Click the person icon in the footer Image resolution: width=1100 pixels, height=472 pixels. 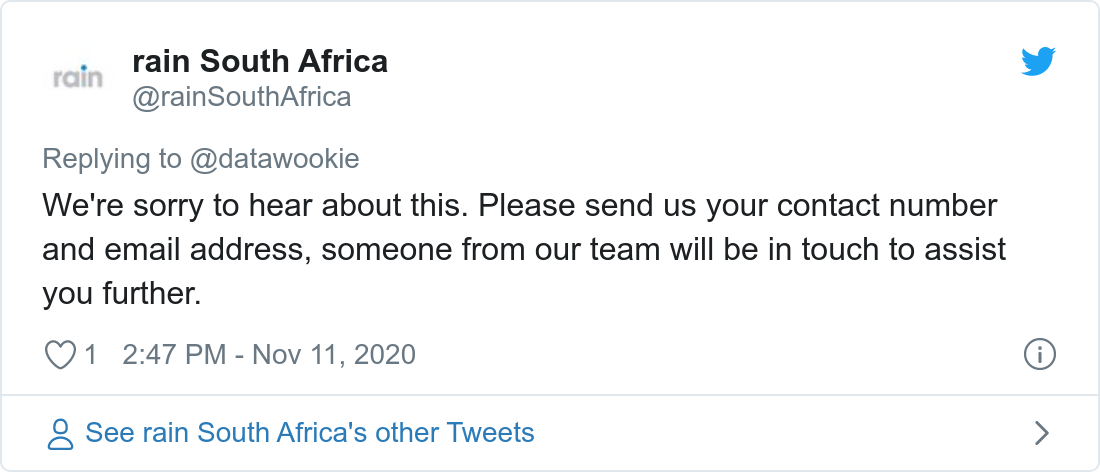(x=61, y=433)
